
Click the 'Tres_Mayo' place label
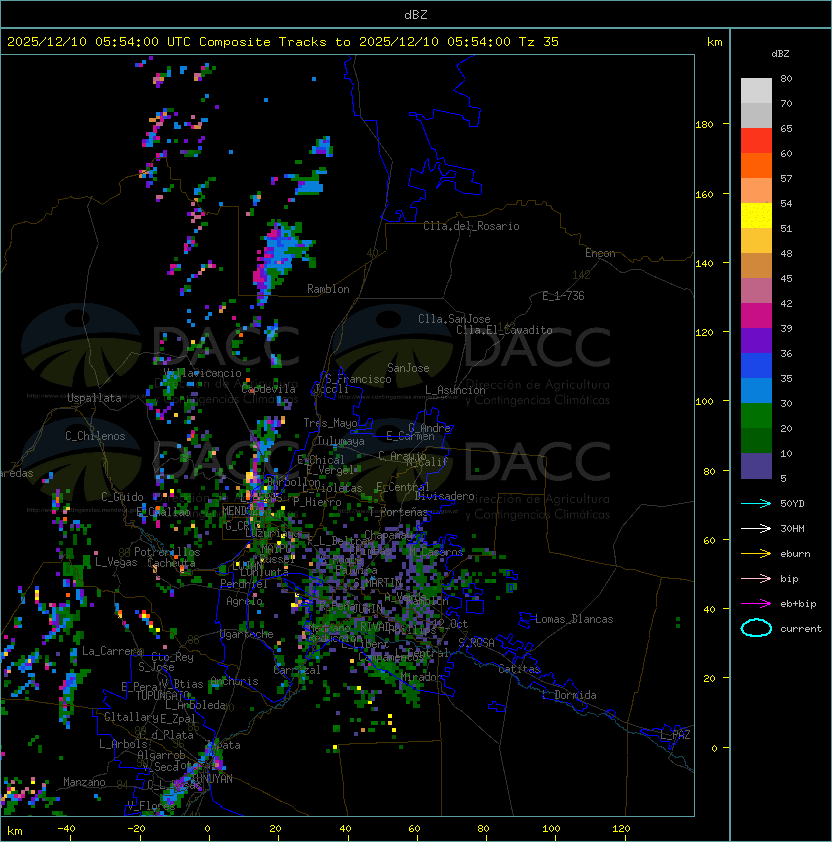pyautogui.click(x=330, y=423)
